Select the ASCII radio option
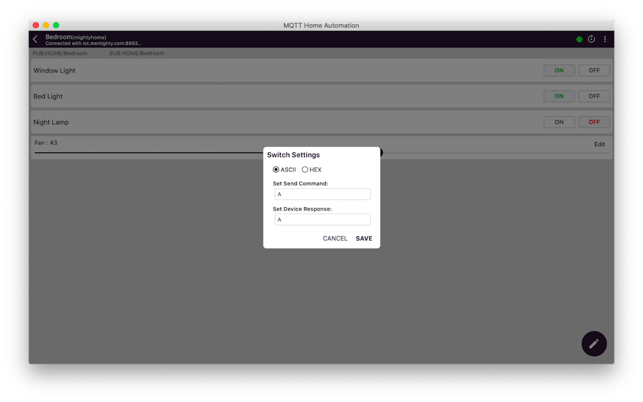Image resolution: width=643 pixels, height=402 pixels. (x=276, y=170)
